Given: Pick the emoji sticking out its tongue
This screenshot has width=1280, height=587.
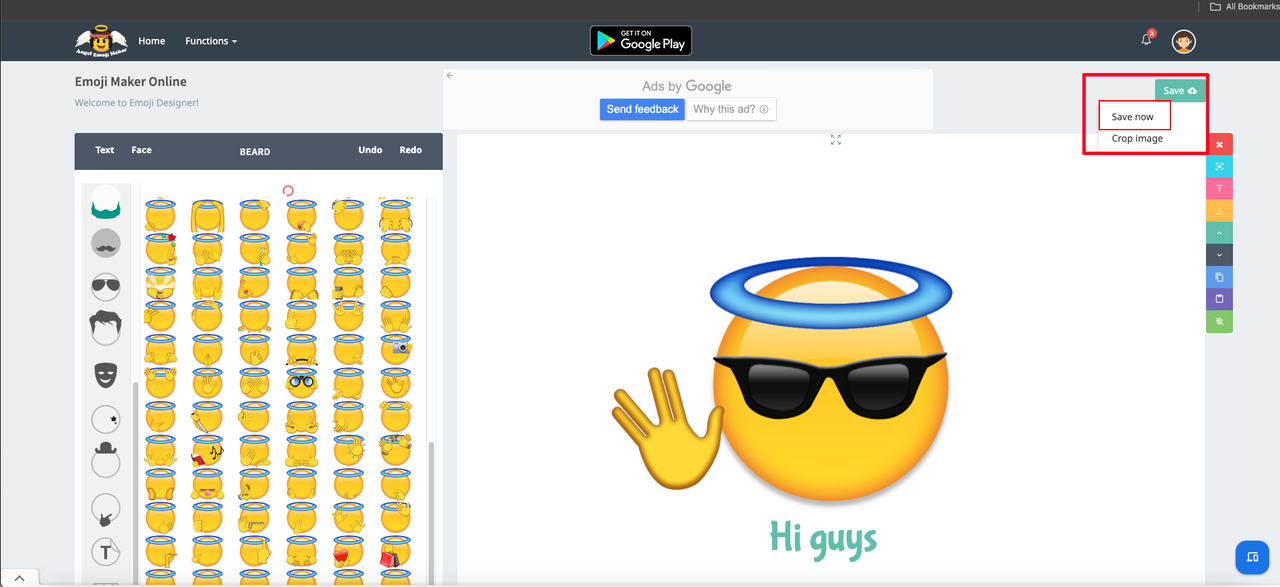Looking at the screenshot, I should [x=208, y=486].
